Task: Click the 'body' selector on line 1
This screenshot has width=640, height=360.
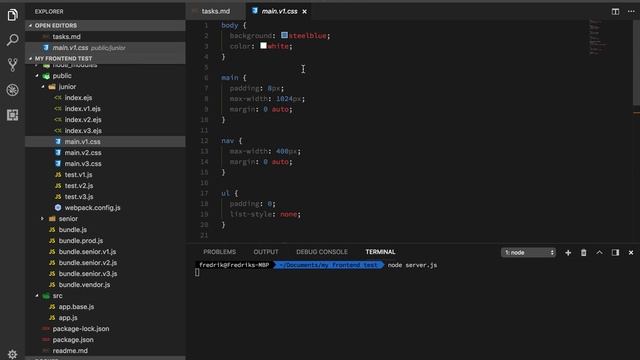Action: click(229, 25)
